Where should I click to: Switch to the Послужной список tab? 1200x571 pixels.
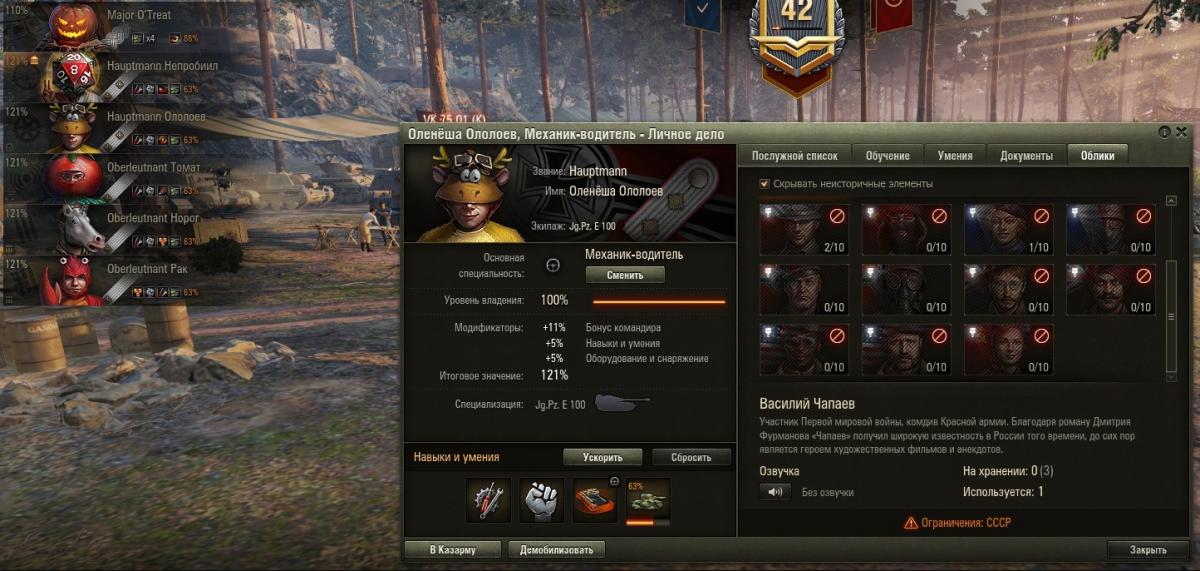pyautogui.click(x=795, y=156)
